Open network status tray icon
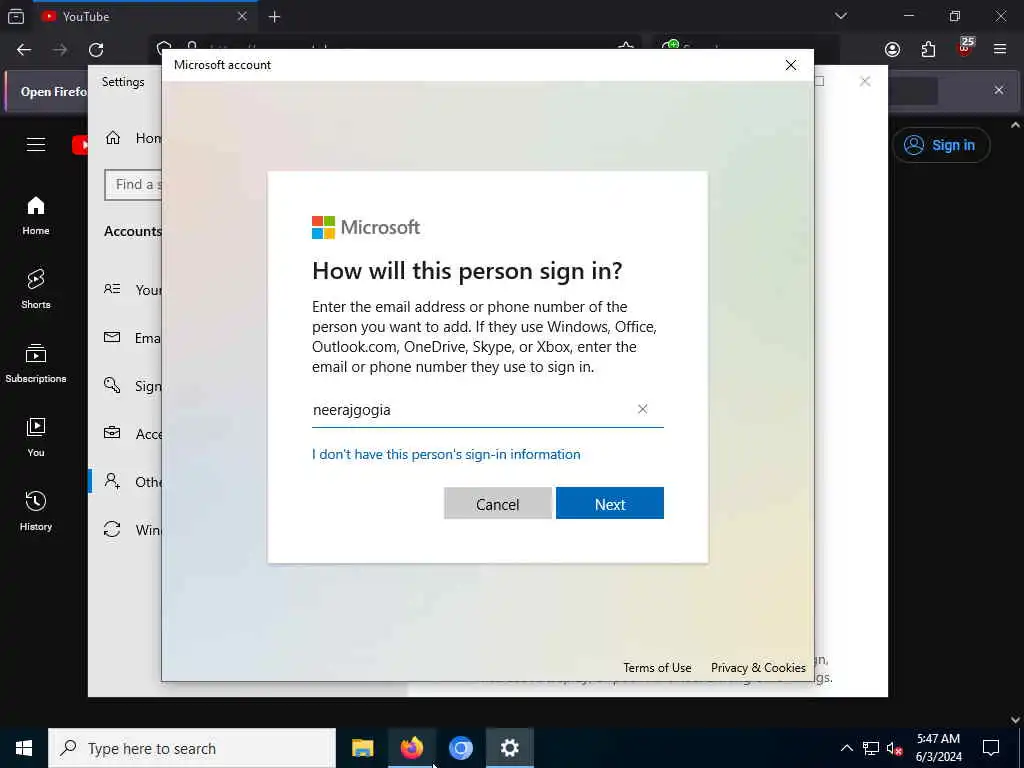Screen dimensions: 1024x768 871,748
